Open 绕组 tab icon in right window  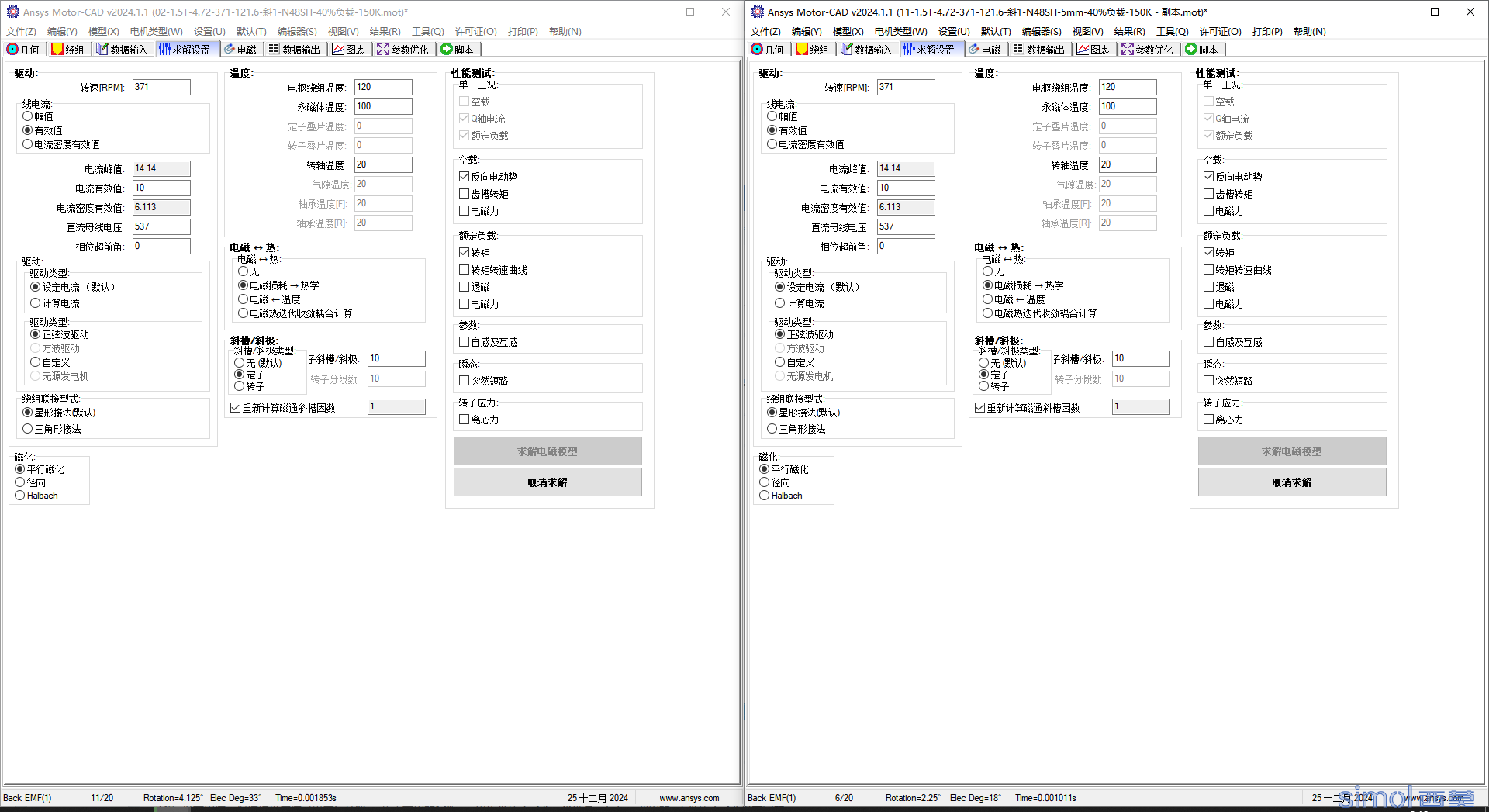coord(802,49)
